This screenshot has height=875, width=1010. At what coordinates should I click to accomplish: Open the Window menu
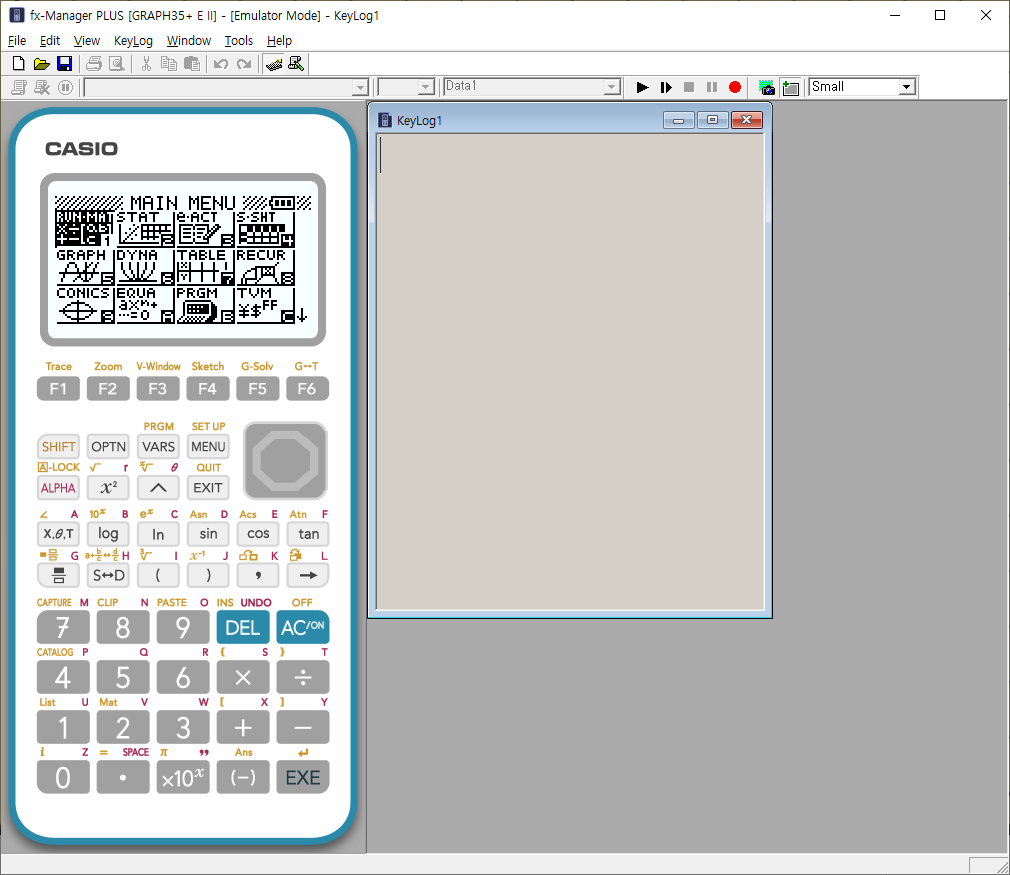pos(189,41)
